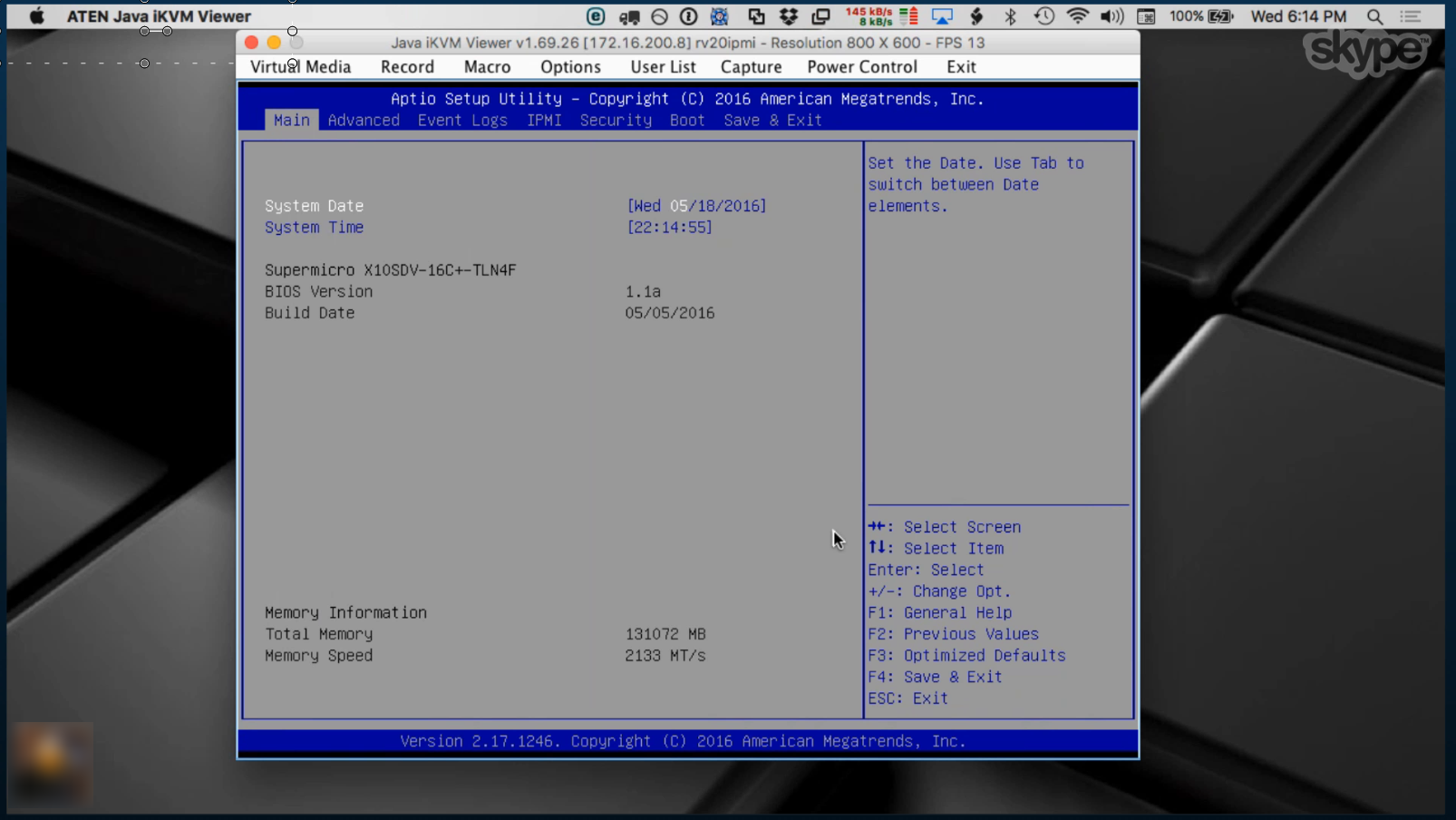Open the Bluetooth menu
This screenshot has height=820, width=1456.
pyautogui.click(x=1010, y=16)
